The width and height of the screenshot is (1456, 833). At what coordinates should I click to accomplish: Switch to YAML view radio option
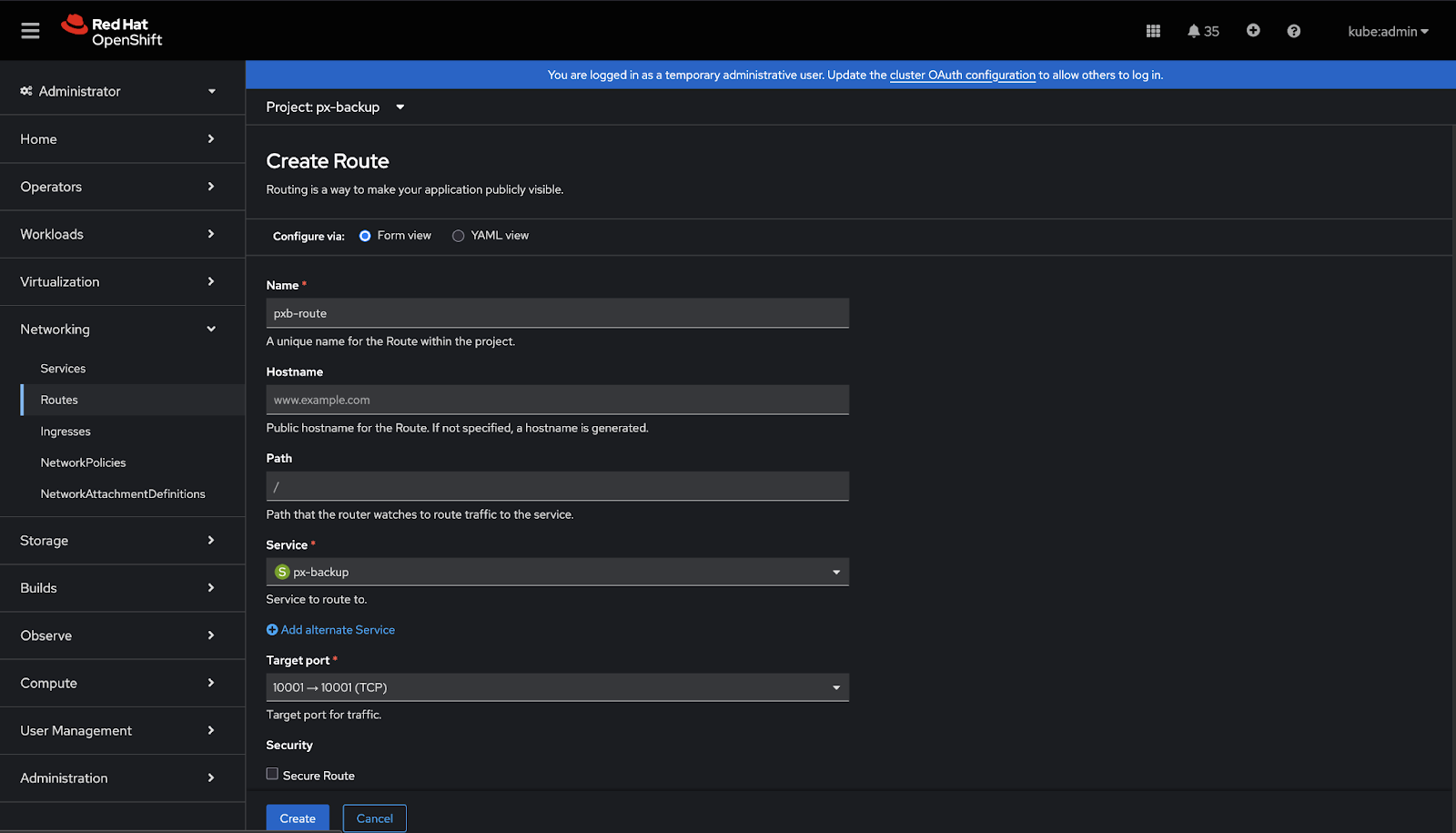[x=459, y=236]
